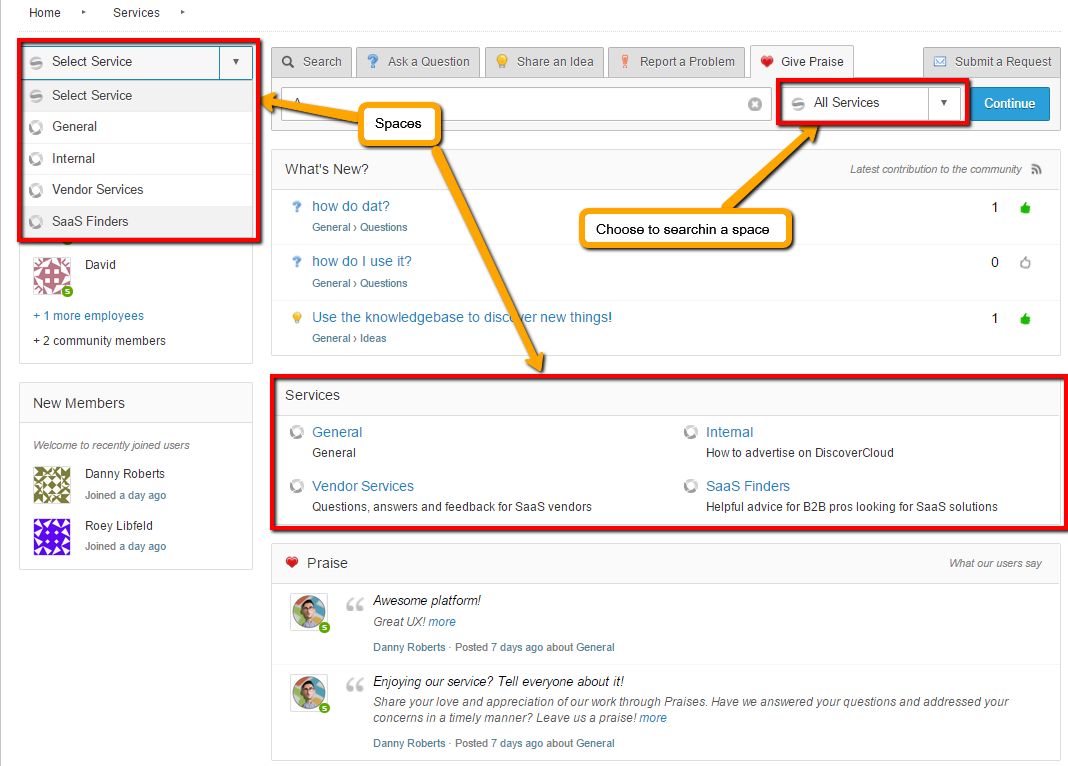Switch to the Ask a Question tab
This screenshot has height=766, width=1068.
(418, 62)
